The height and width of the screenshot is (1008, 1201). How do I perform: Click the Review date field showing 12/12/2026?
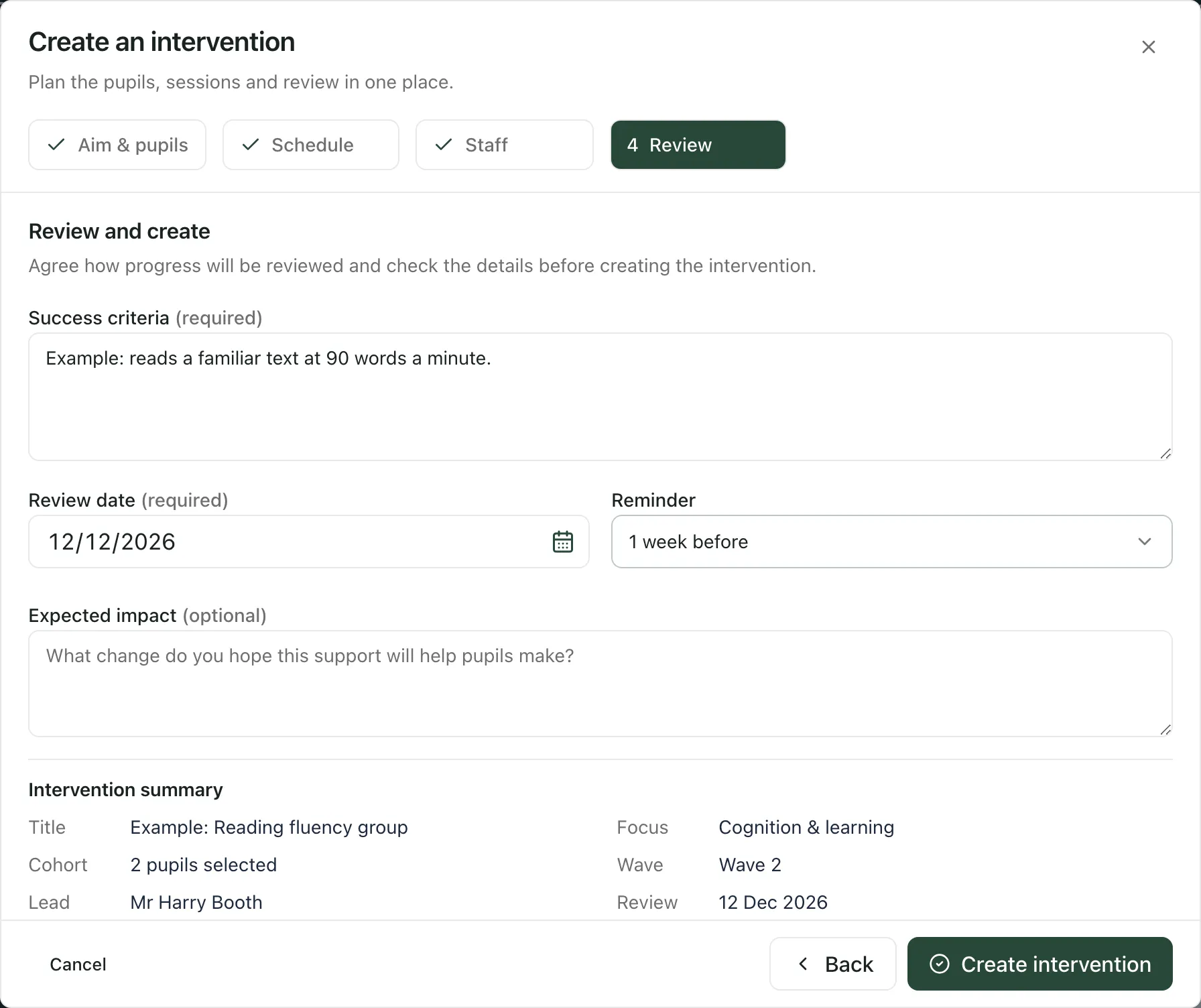[309, 542]
